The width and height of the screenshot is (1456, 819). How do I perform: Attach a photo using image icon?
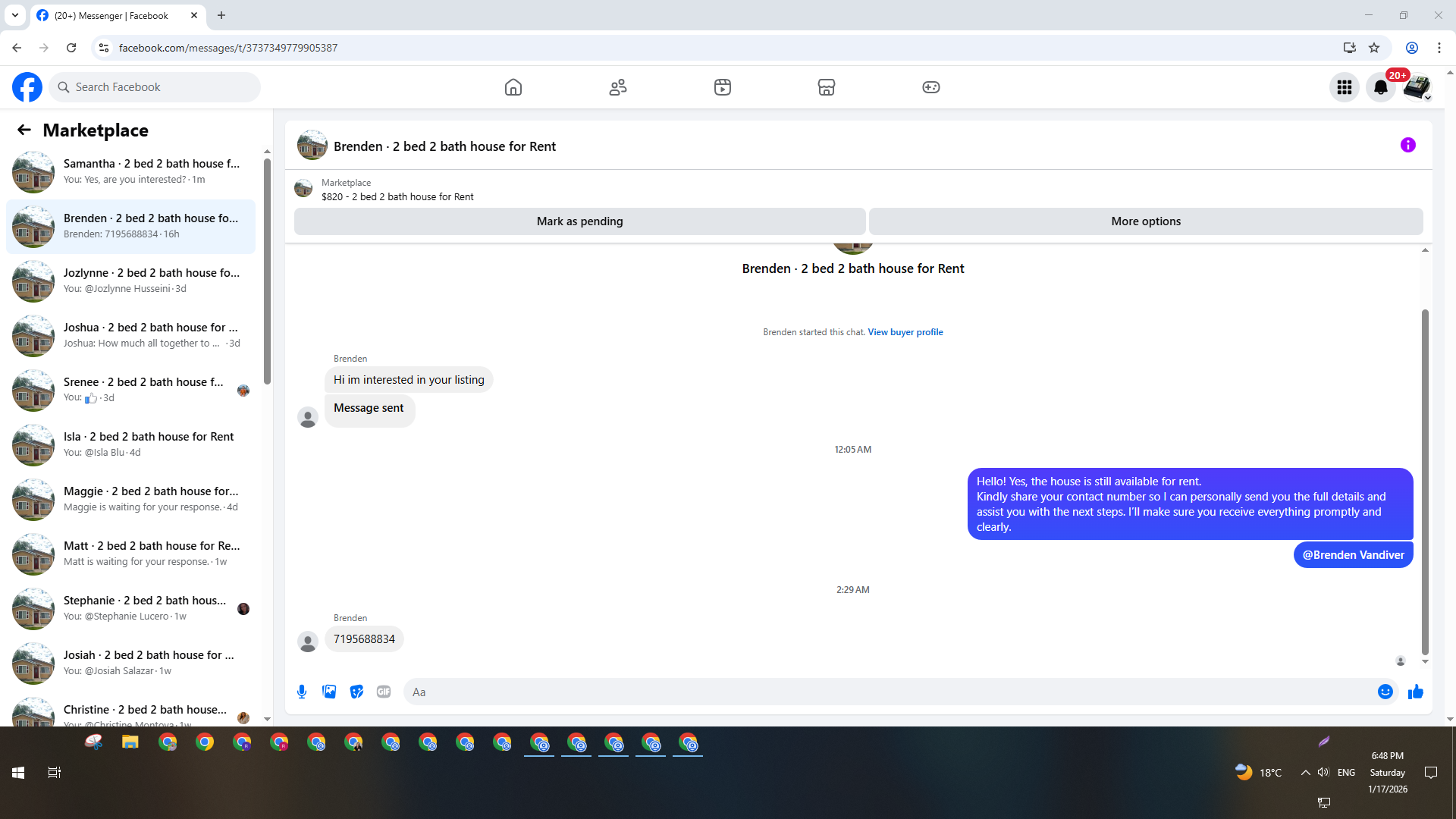coord(329,692)
